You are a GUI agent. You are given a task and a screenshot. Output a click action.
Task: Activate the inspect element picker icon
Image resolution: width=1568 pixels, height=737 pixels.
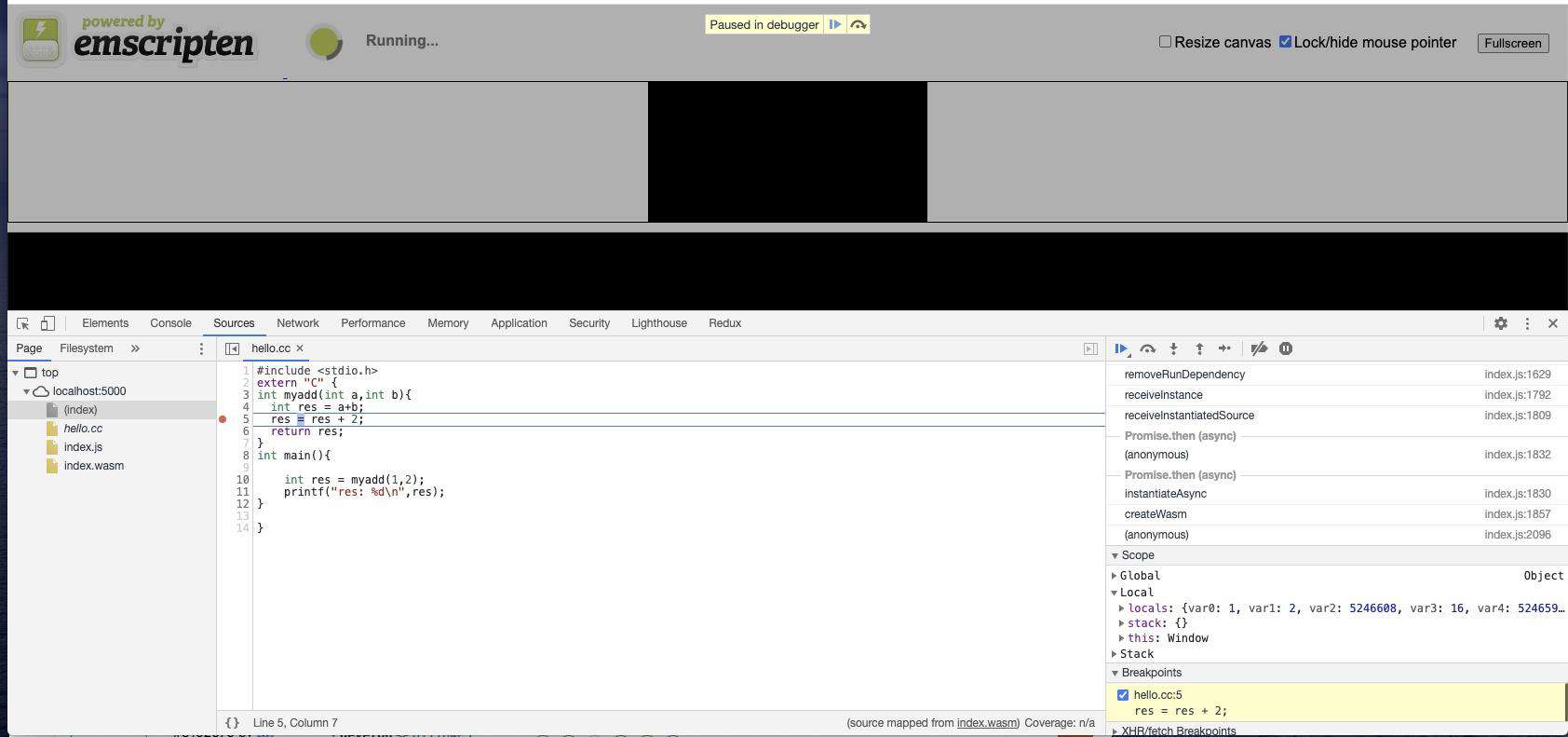coord(23,323)
